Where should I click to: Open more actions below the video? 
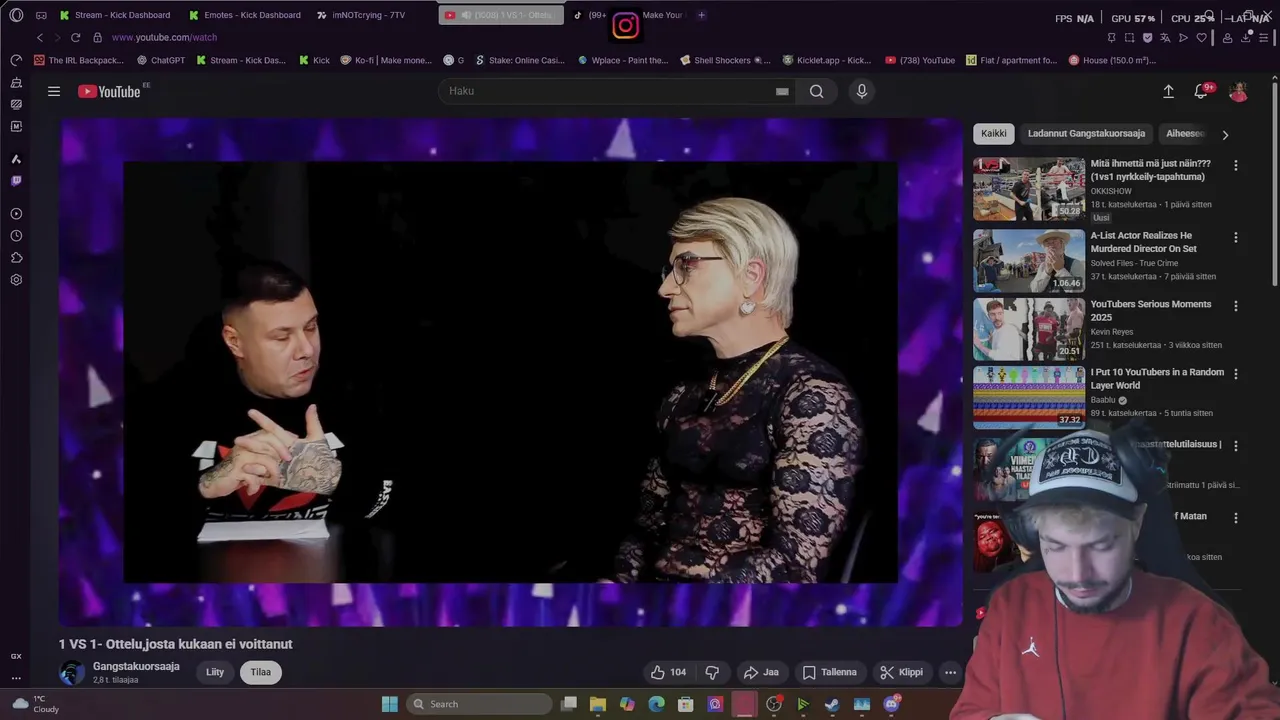[x=950, y=672]
